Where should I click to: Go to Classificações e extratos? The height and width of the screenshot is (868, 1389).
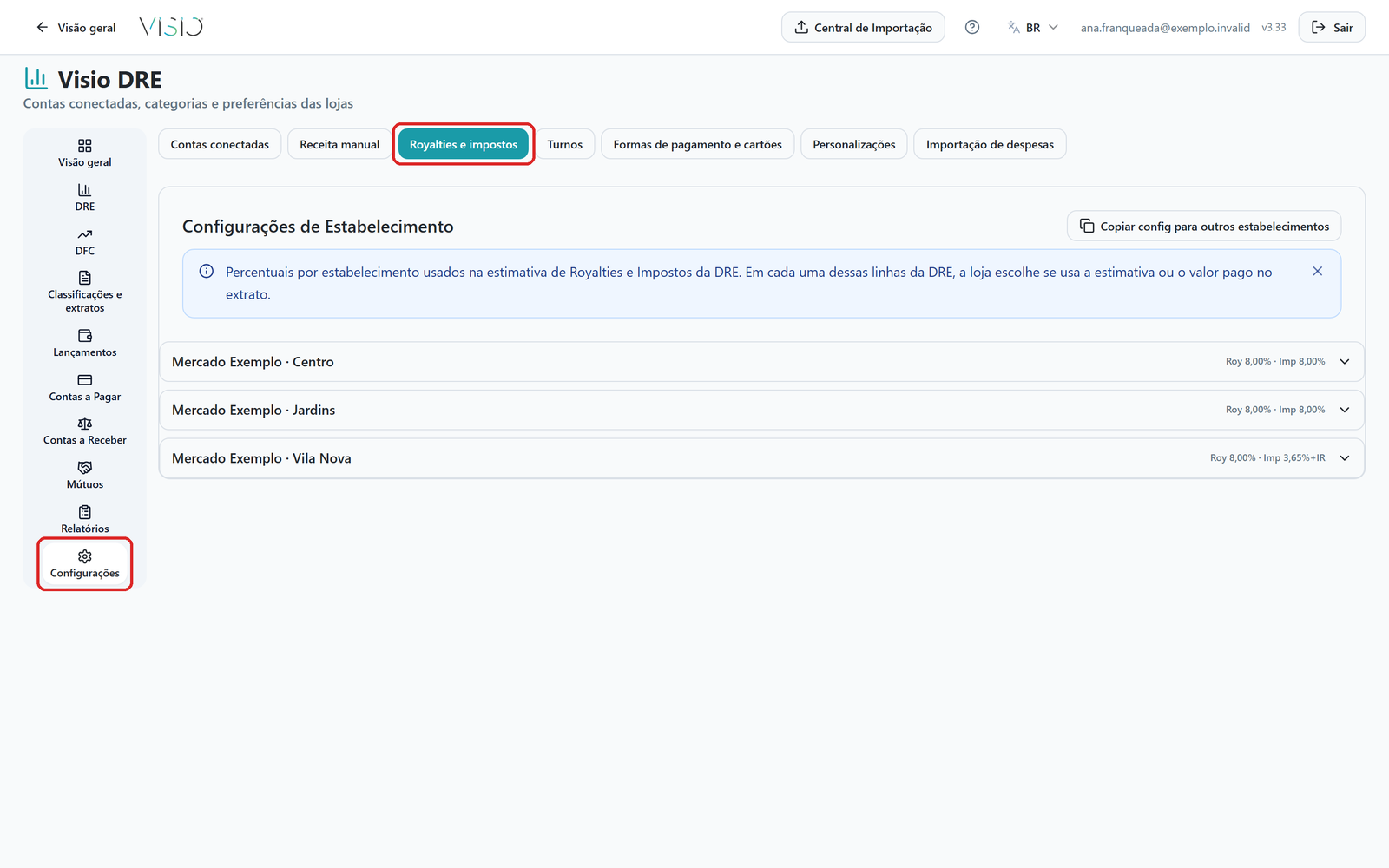pyautogui.click(x=84, y=293)
